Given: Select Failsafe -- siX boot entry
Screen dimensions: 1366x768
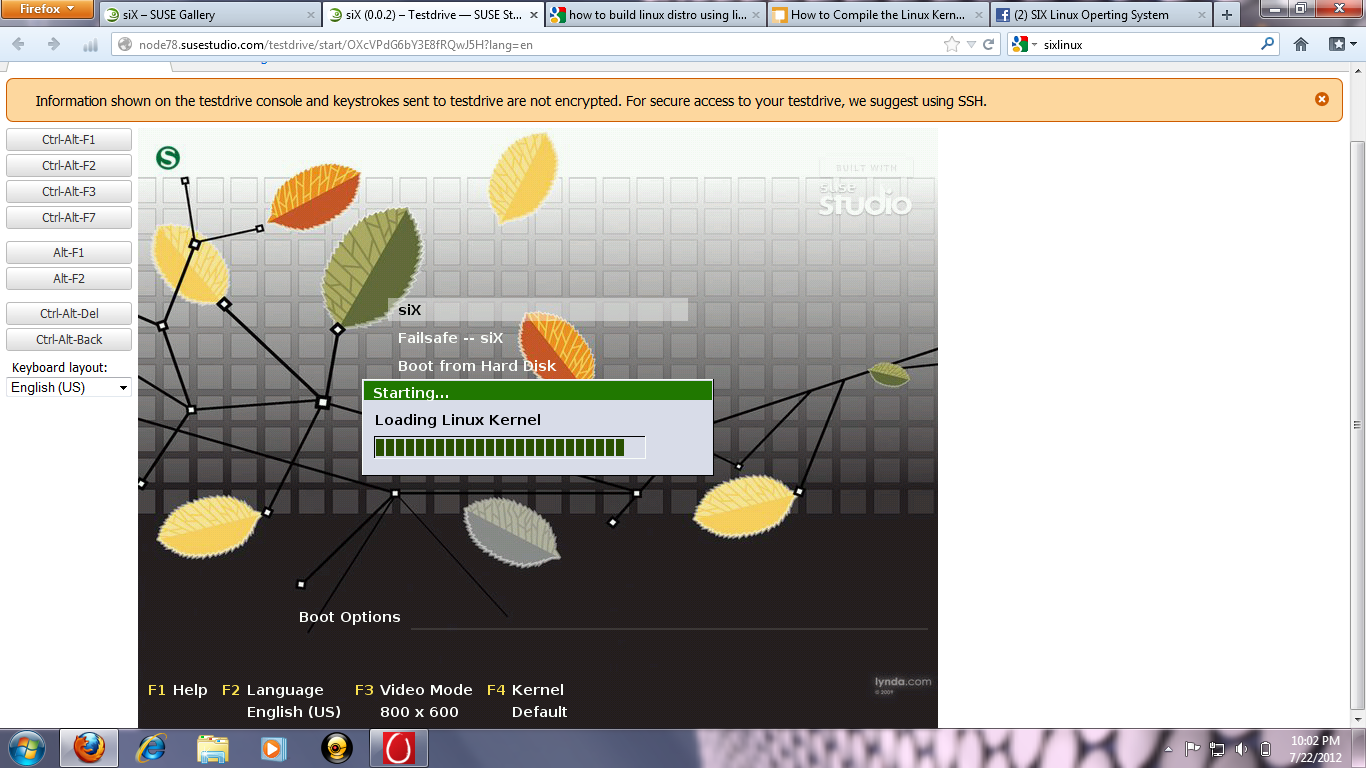Looking at the screenshot, I should click(x=450, y=338).
